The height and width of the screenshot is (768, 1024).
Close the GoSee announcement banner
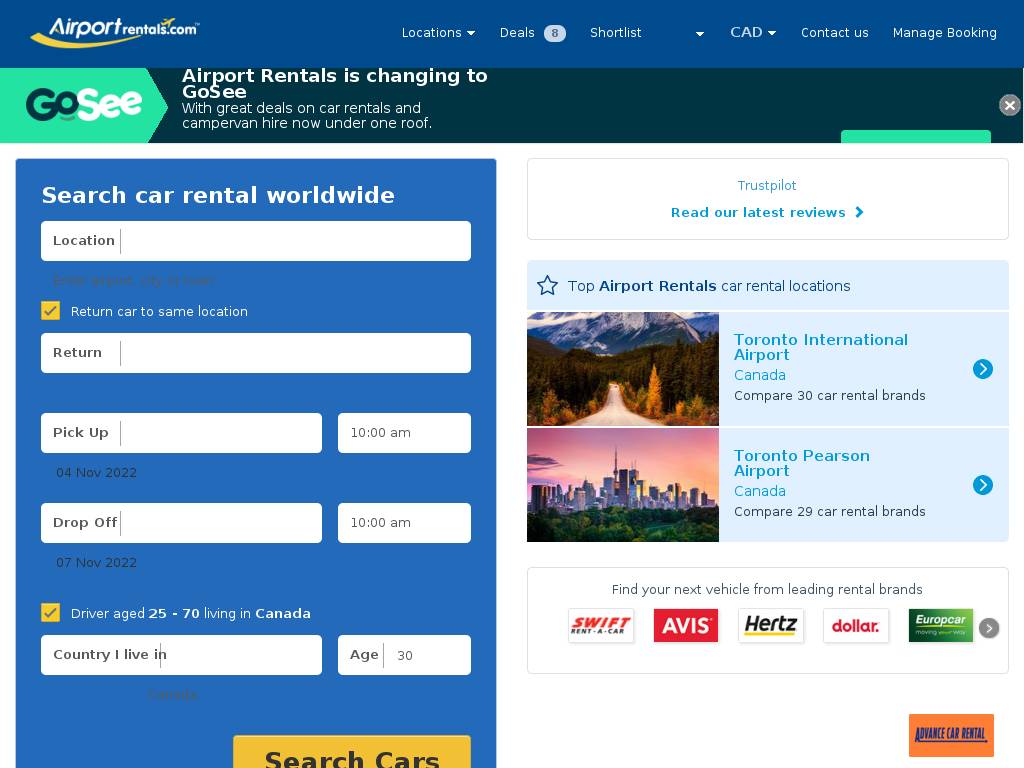click(x=1010, y=104)
